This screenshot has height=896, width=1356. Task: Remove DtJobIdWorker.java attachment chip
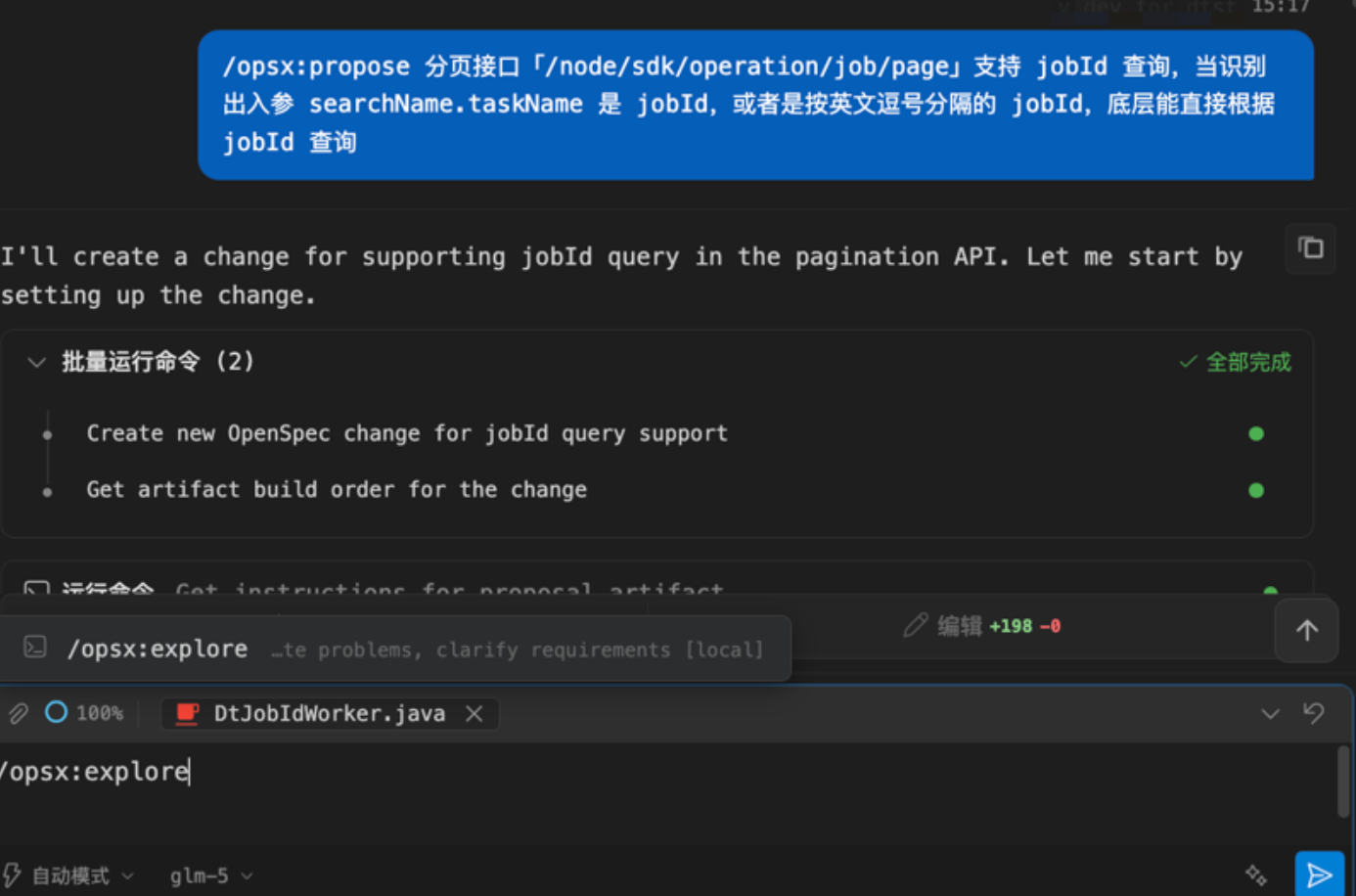[x=475, y=714]
